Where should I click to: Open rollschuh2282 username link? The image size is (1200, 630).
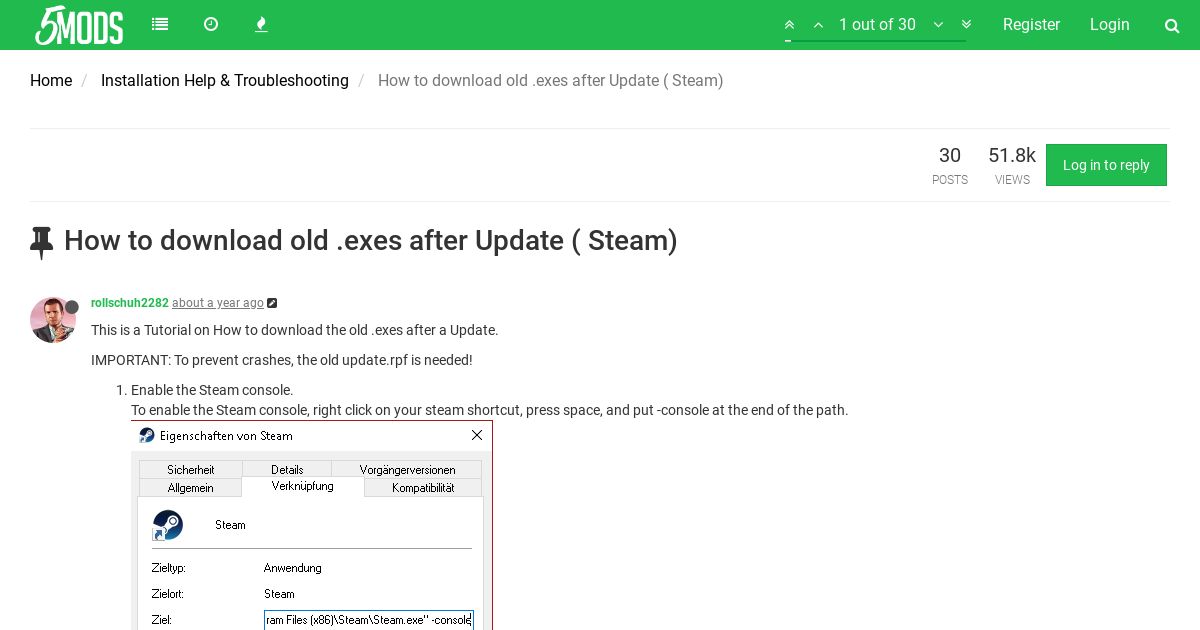(130, 303)
